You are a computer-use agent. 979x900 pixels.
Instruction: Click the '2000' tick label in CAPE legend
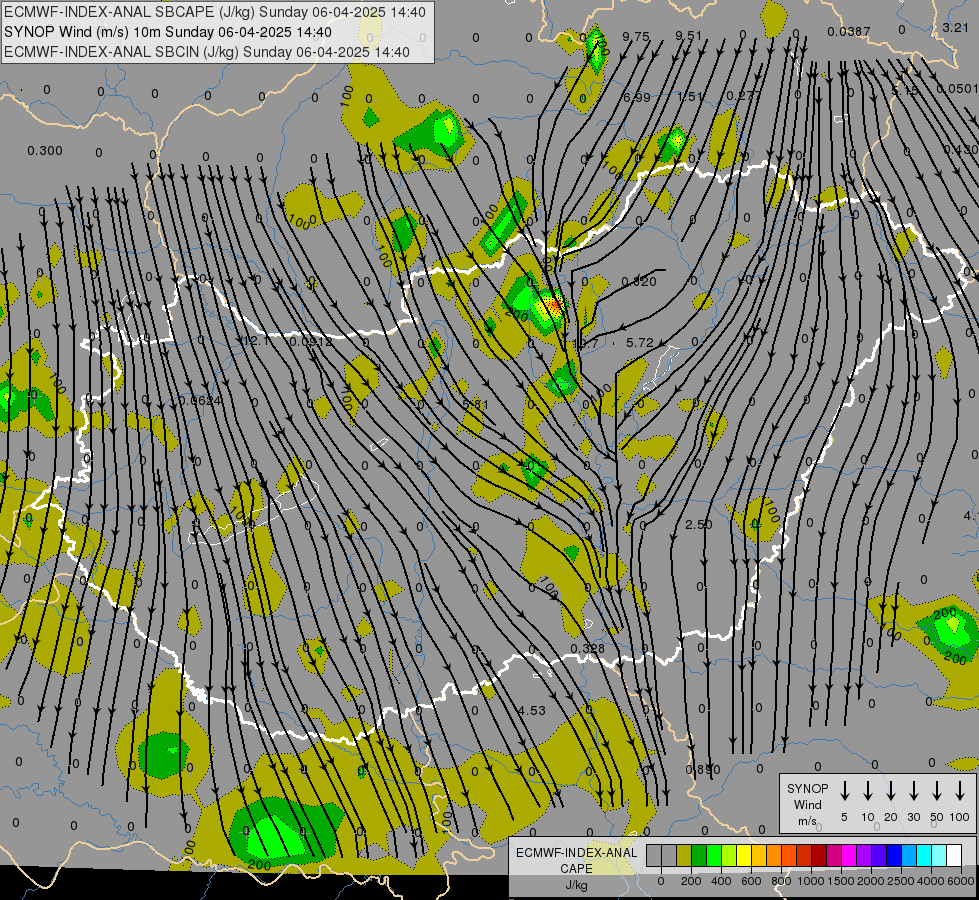[x=870, y=881]
